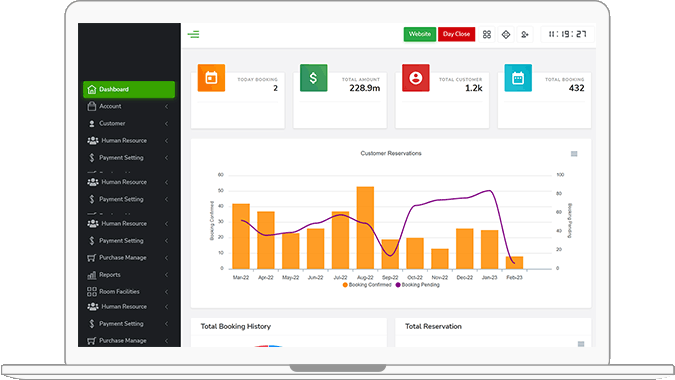Open the user profile icon in top bar
Image resolution: width=675 pixels, height=380 pixels.
click(525, 34)
